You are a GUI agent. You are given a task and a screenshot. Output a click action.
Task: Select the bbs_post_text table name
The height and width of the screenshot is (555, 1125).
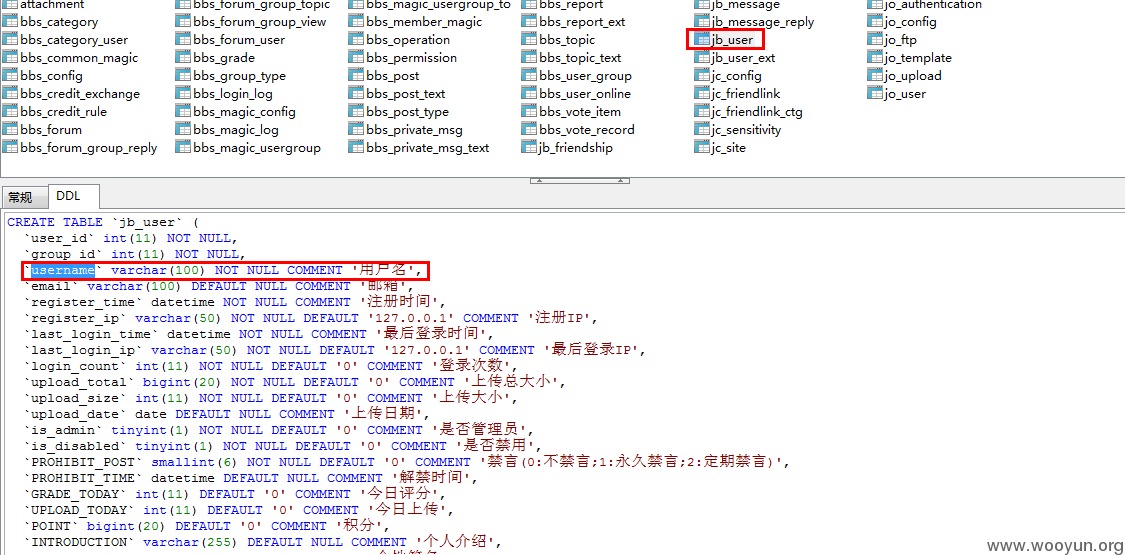405,94
